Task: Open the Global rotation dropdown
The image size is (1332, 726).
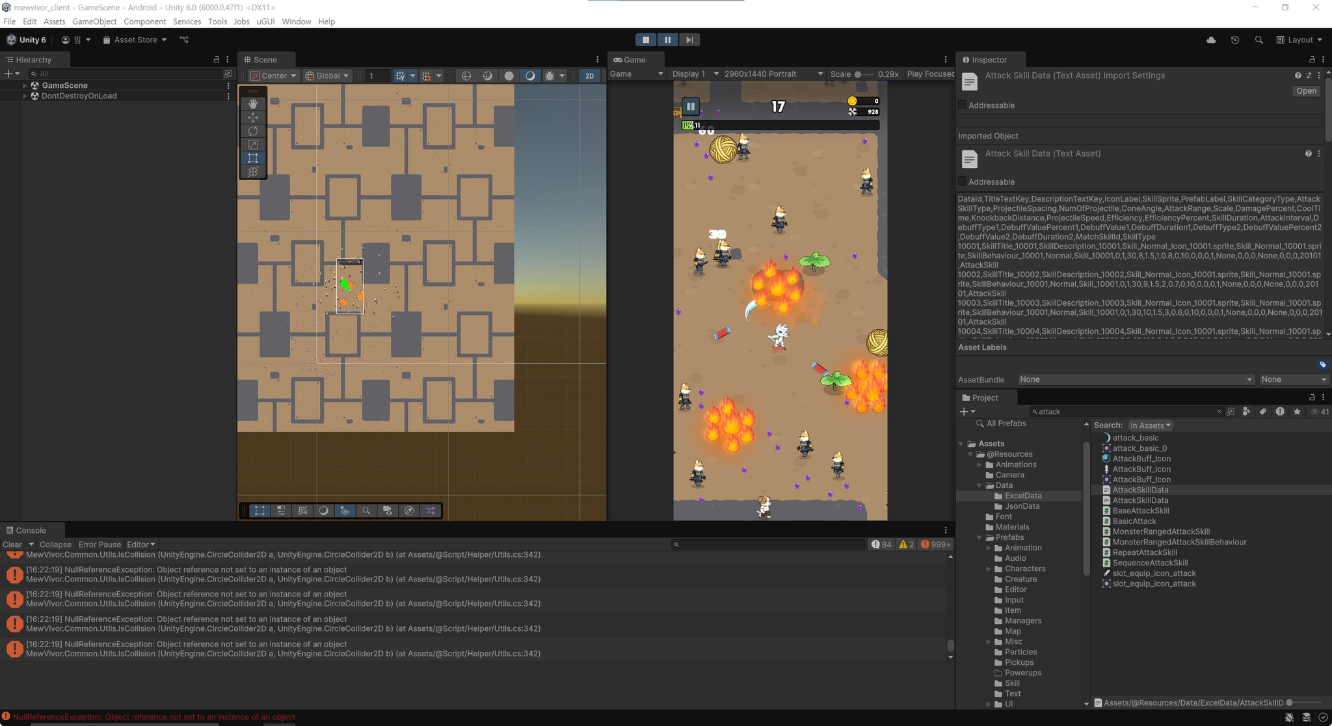Action: pos(328,76)
